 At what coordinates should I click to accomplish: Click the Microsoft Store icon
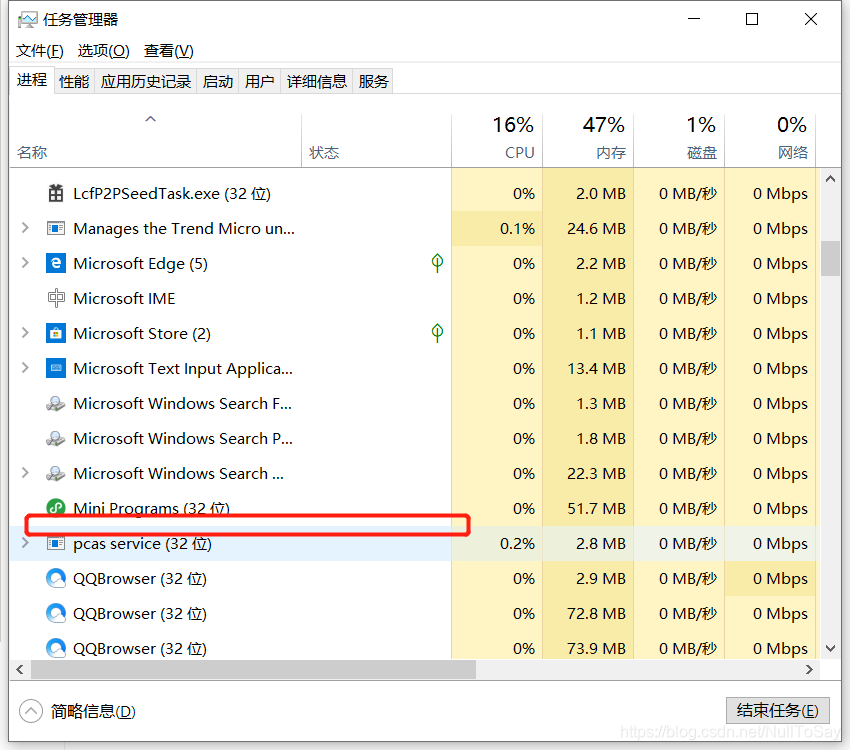pos(56,333)
